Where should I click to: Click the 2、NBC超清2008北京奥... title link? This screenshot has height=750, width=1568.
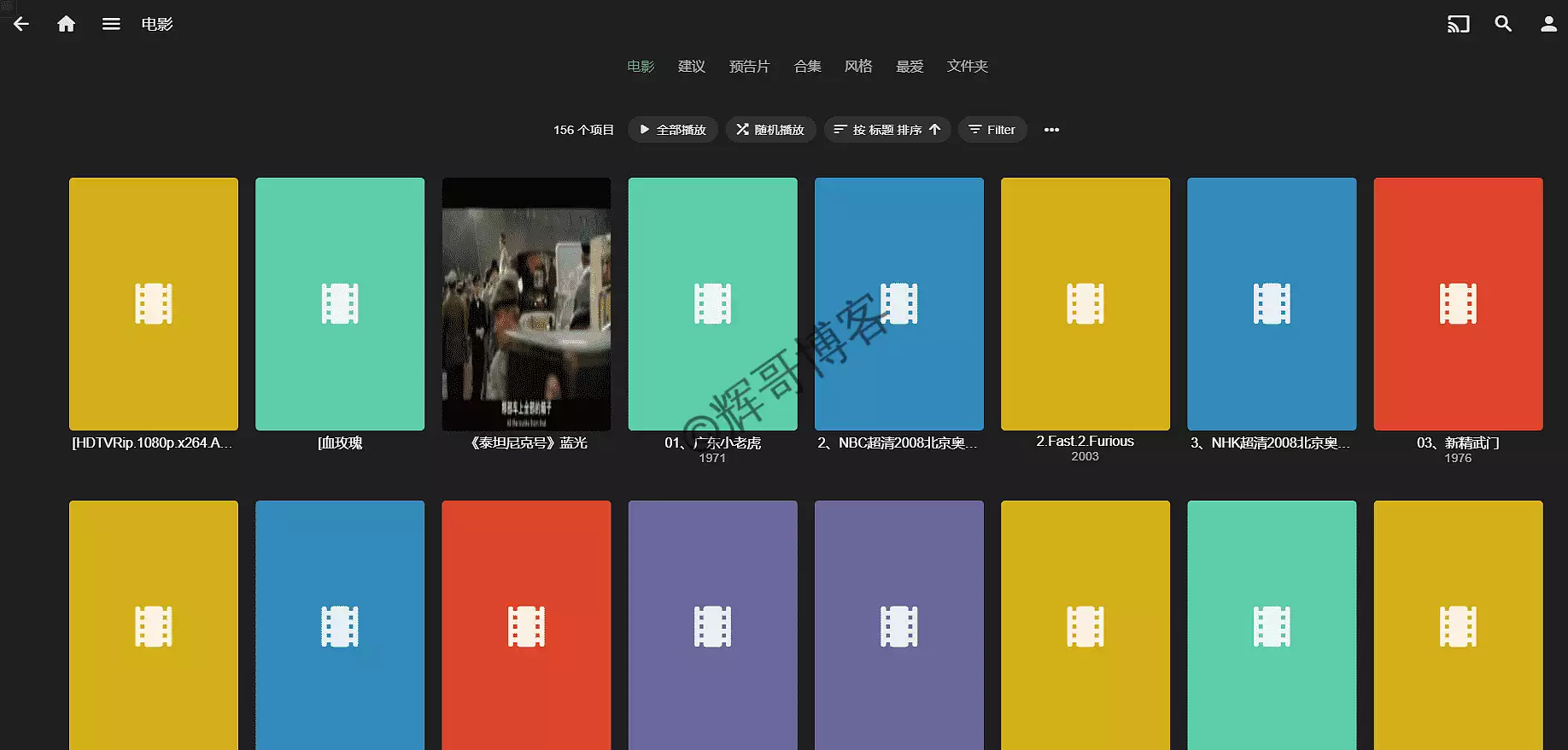[898, 442]
